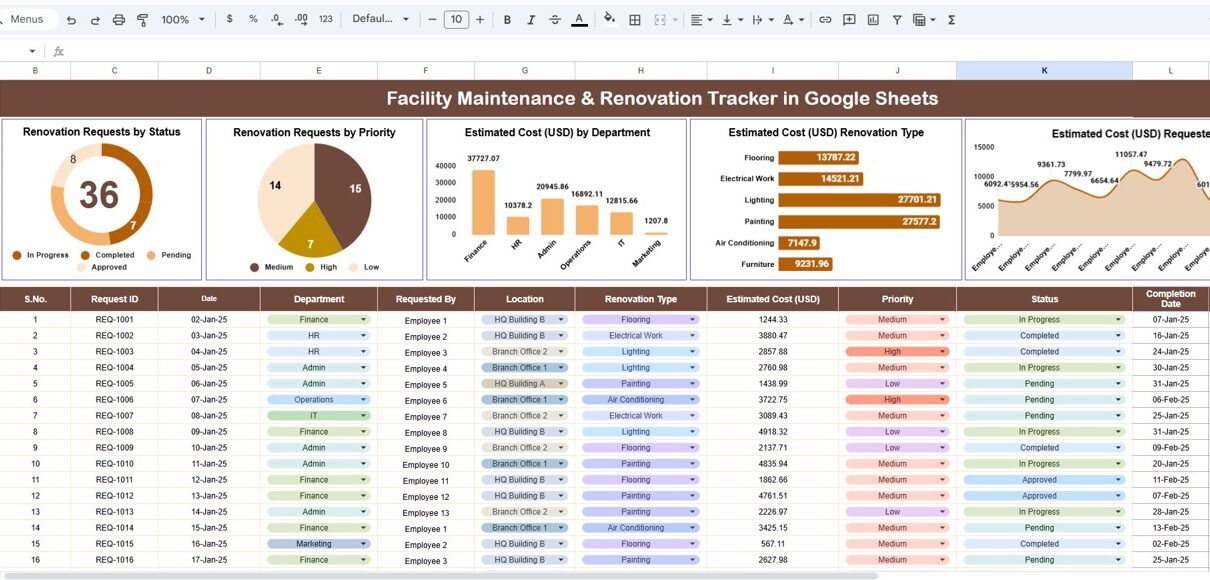Select the column K header
The image size is (1210, 580).
pyautogui.click(x=1044, y=71)
